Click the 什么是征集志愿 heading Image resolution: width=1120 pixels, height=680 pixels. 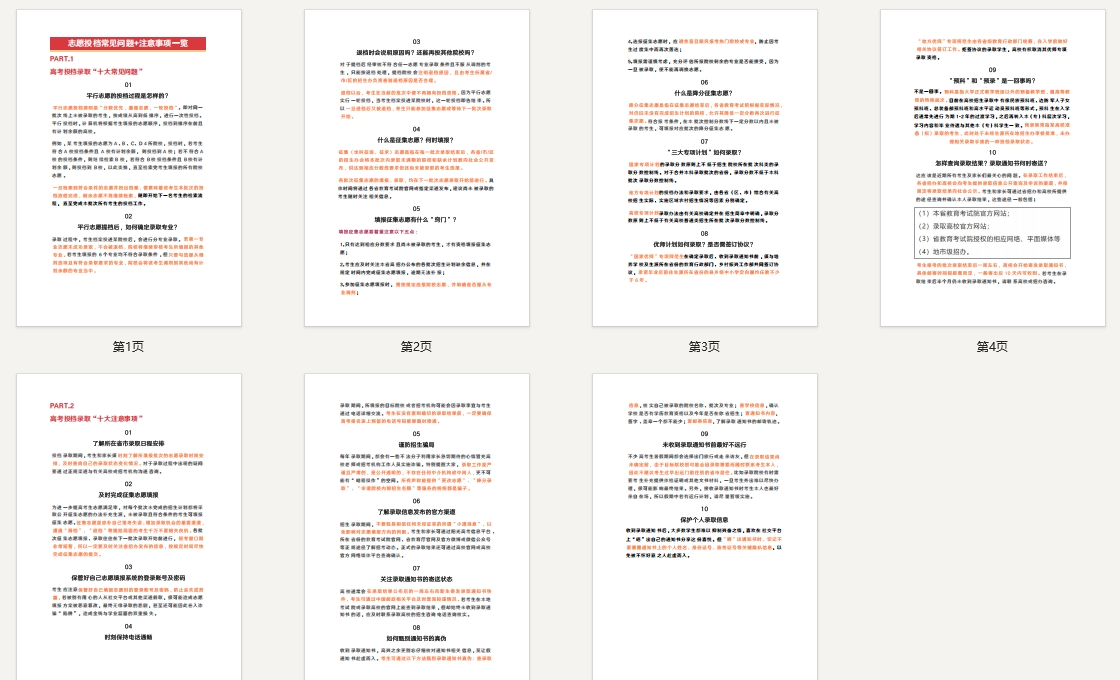[416, 139]
